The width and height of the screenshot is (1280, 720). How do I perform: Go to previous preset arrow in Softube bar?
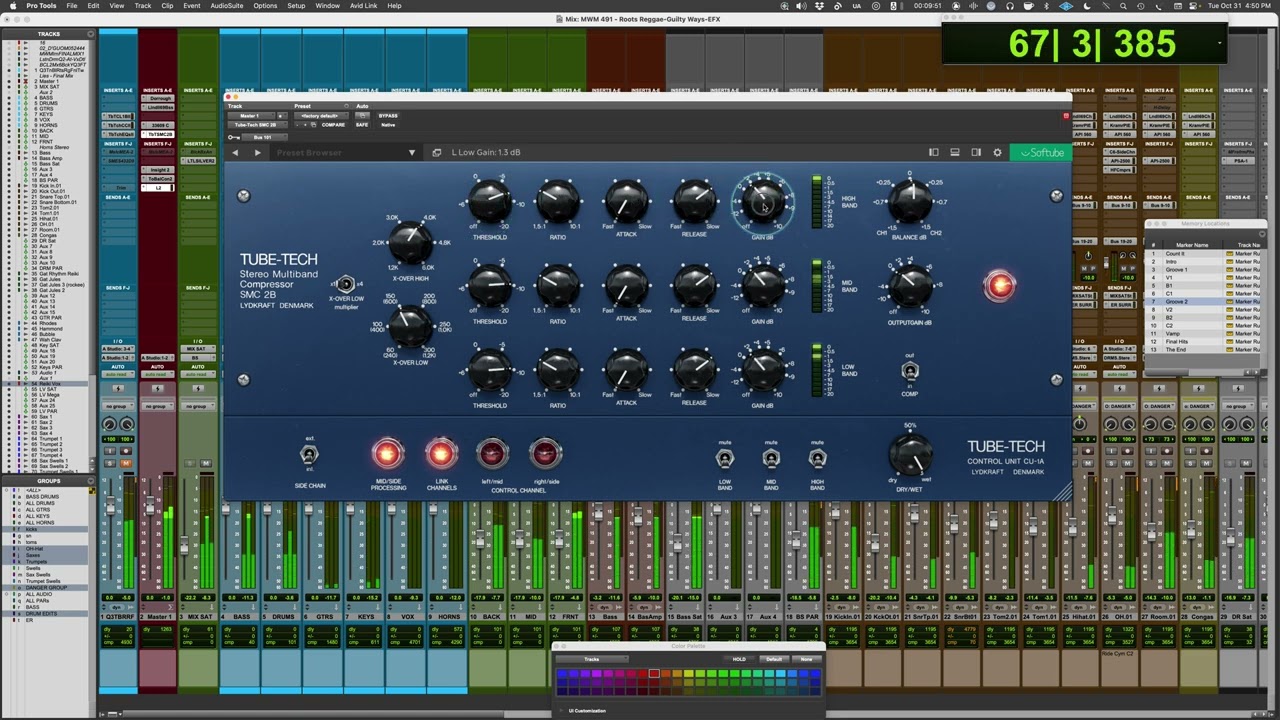click(x=235, y=153)
